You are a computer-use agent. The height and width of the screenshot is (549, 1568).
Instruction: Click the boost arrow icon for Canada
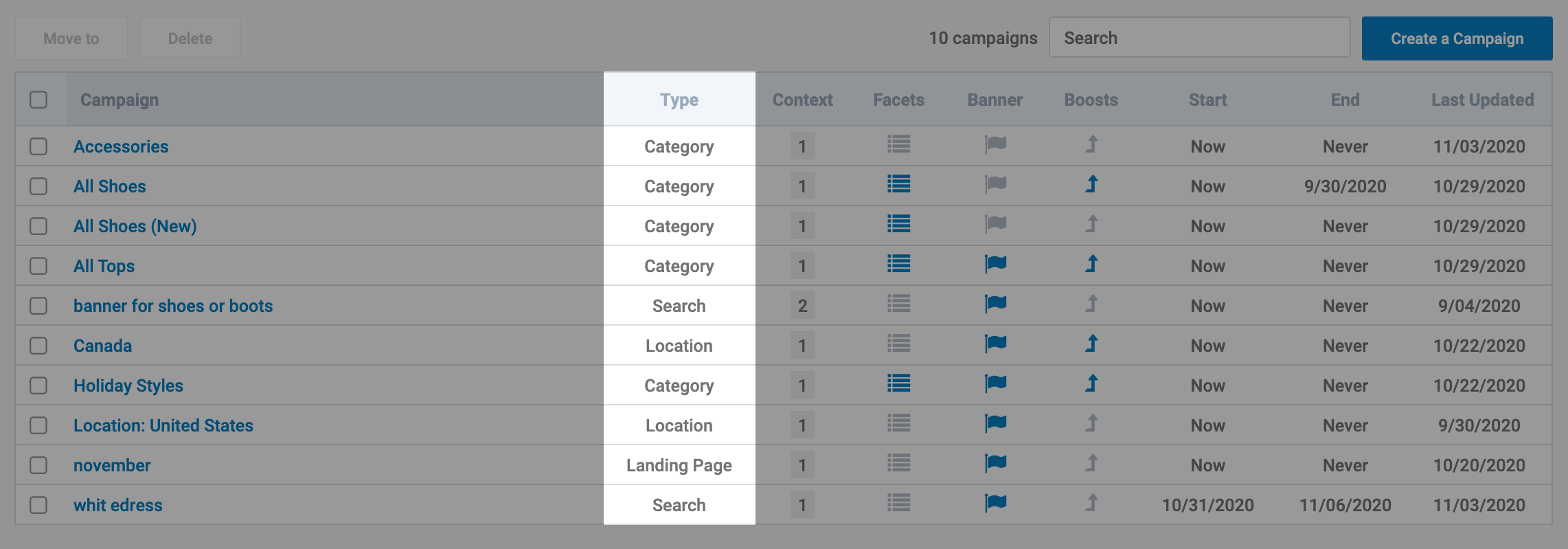pos(1091,344)
